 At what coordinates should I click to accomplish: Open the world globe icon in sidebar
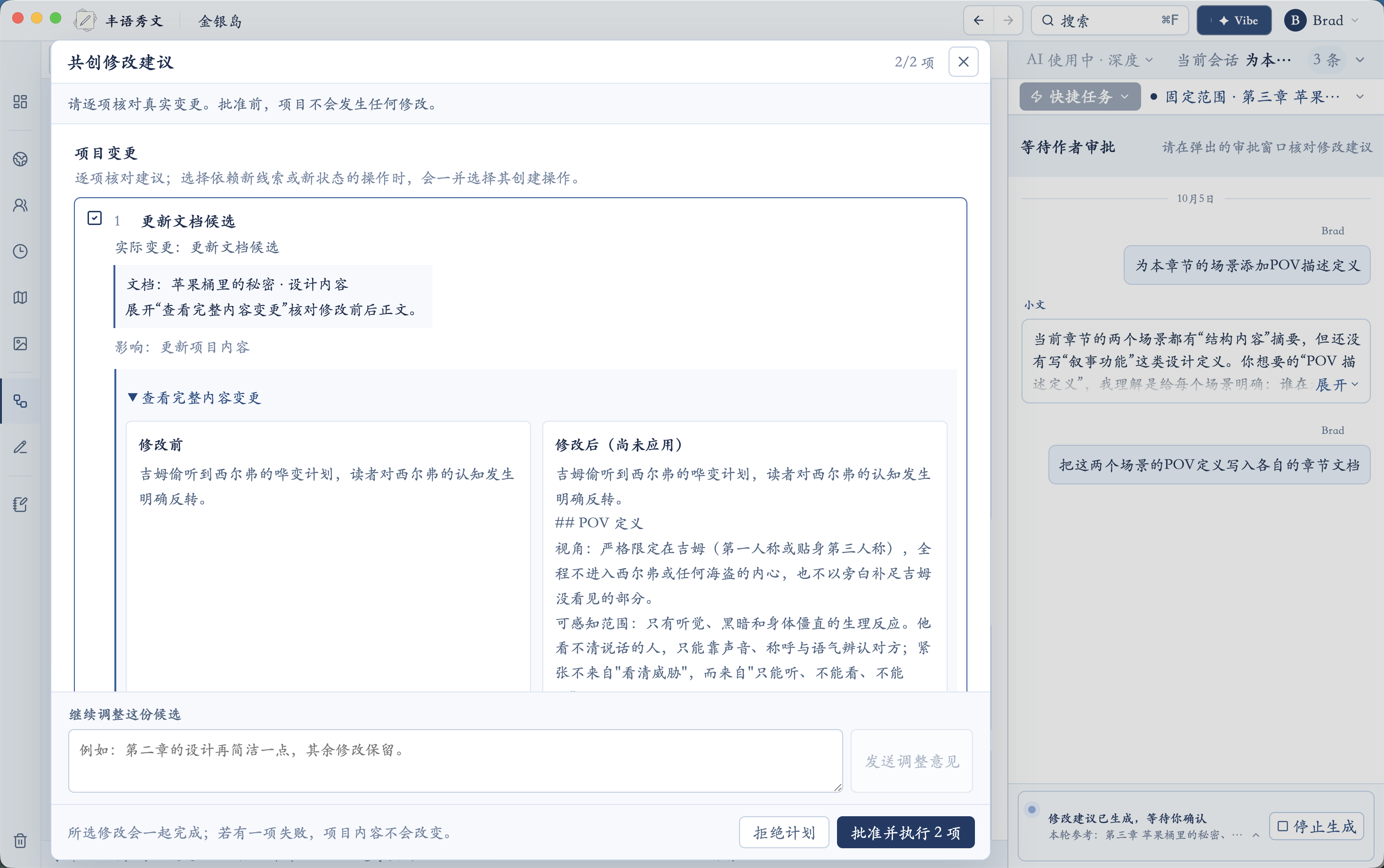point(20,159)
